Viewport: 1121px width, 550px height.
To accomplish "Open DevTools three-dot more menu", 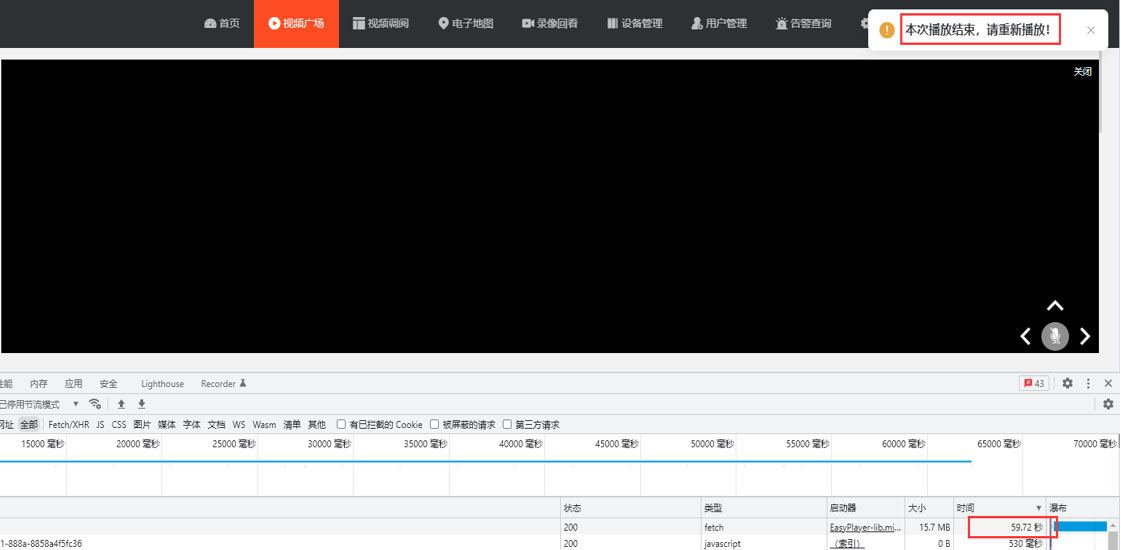I will point(1088,383).
